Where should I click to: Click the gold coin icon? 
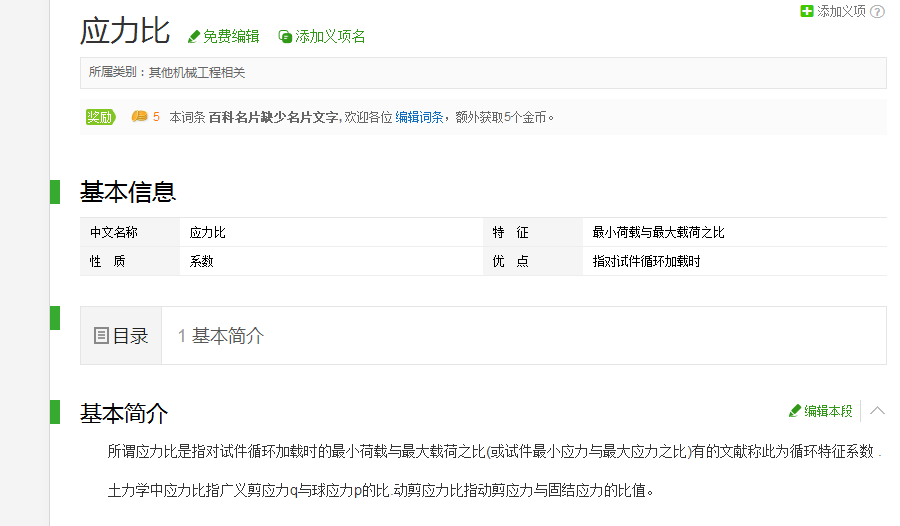[139, 117]
